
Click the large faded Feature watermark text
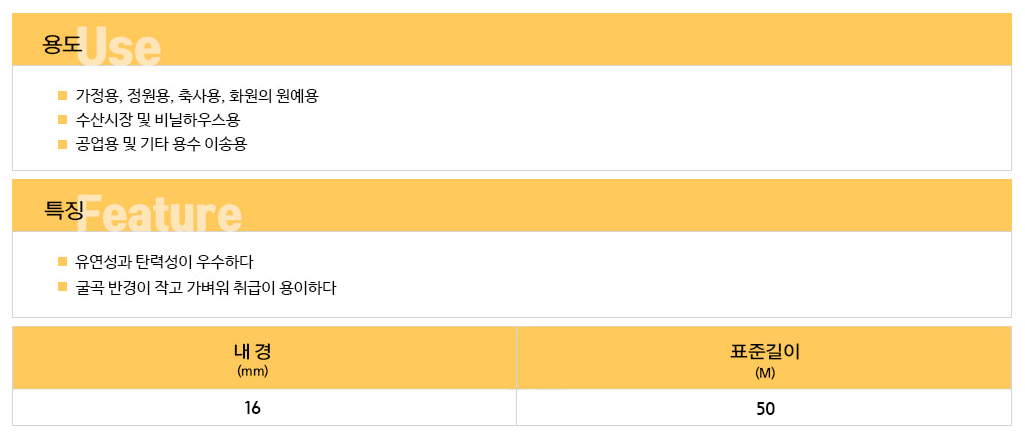click(161, 212)
